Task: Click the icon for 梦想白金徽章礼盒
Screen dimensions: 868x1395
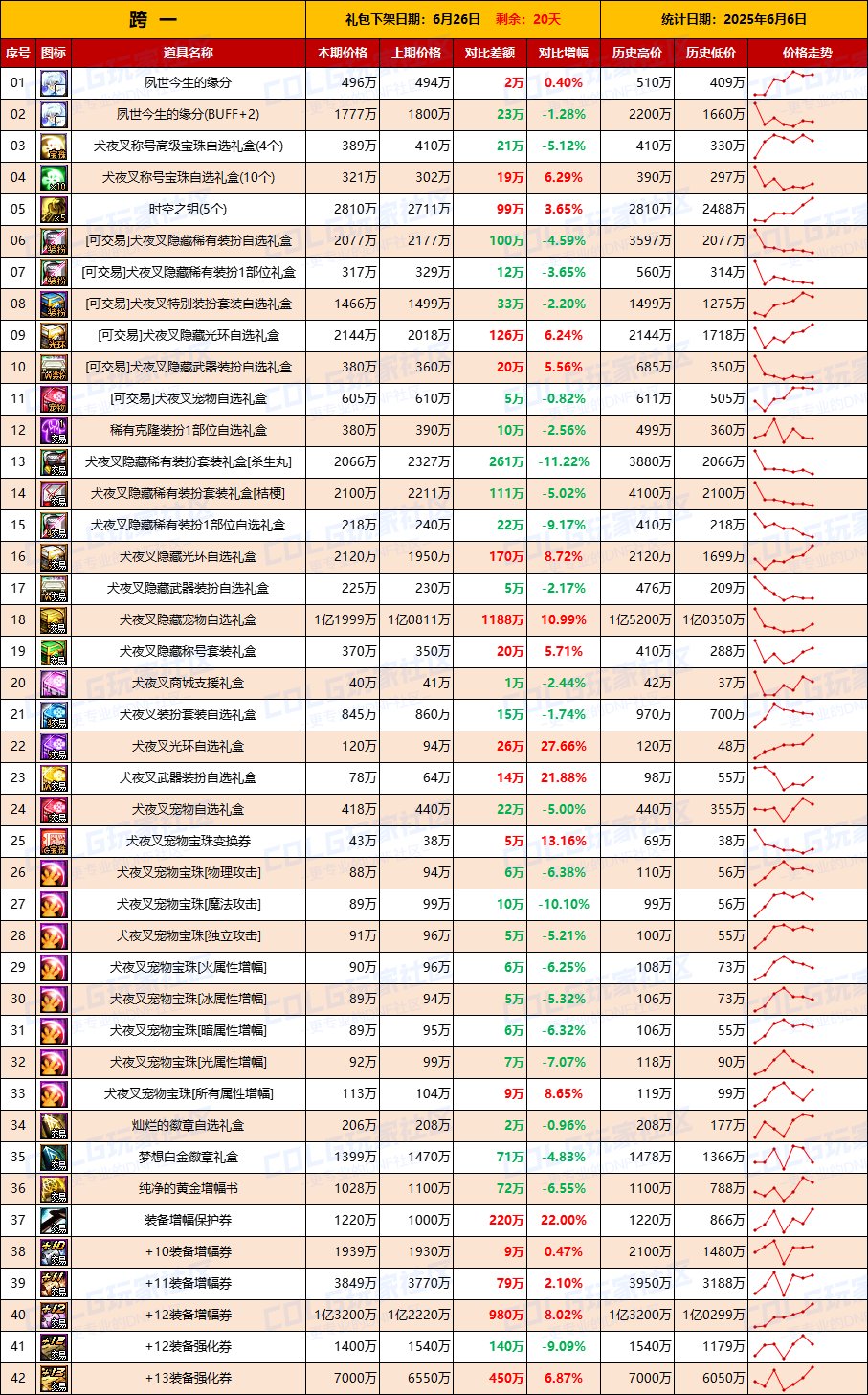Action: [54, 1158]
